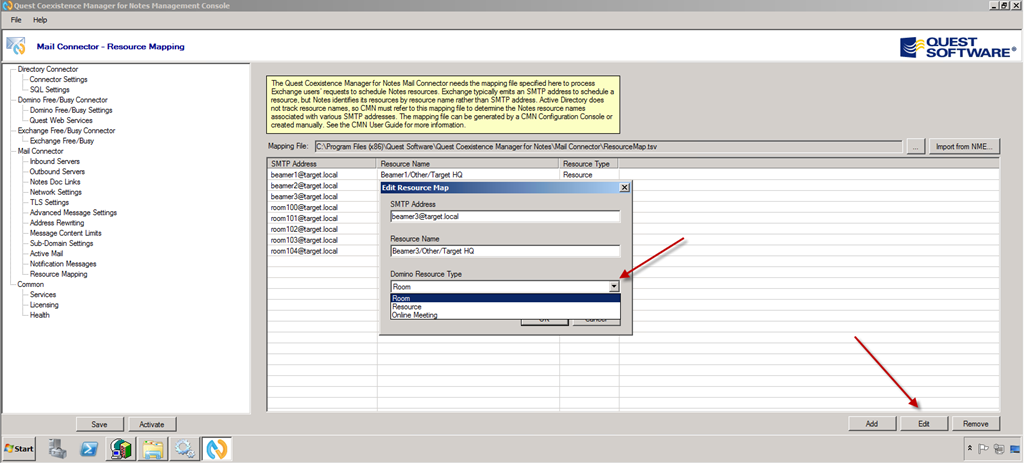Close the Edit Resource Map dialog
The image size is (1024, 463).
(624, 187)
